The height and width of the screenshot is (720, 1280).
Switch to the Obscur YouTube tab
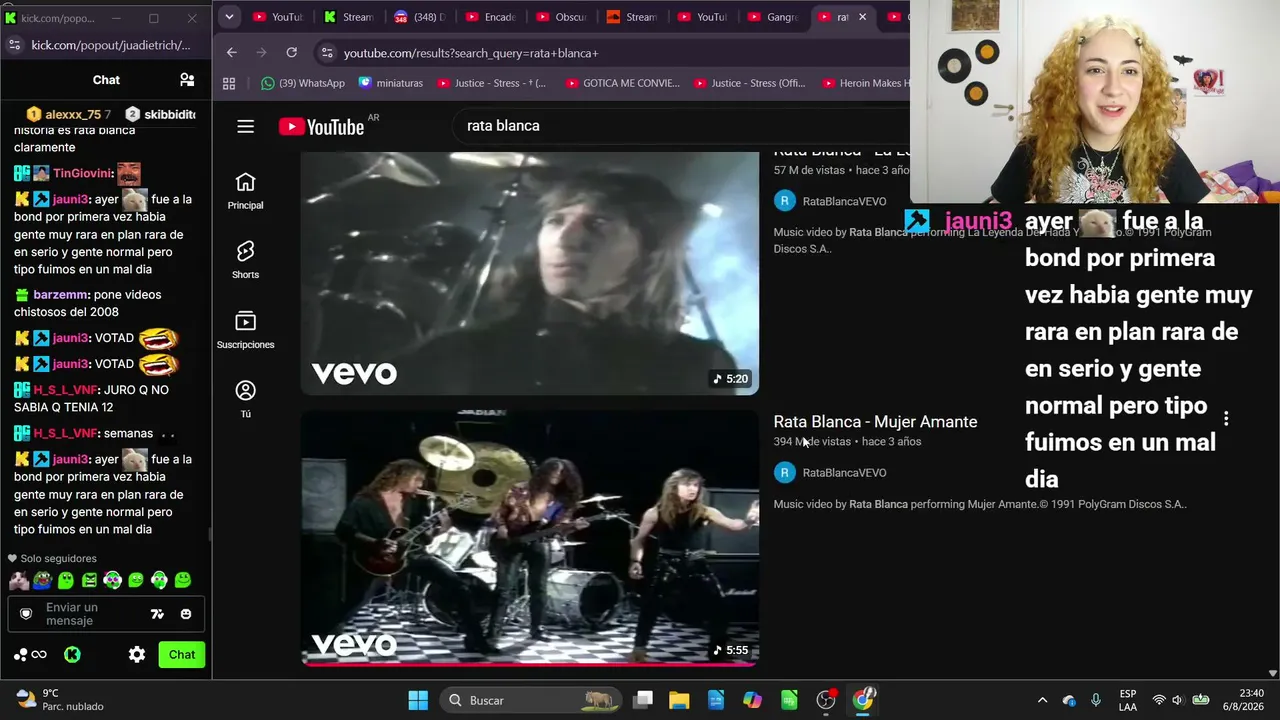coord(562,17)
